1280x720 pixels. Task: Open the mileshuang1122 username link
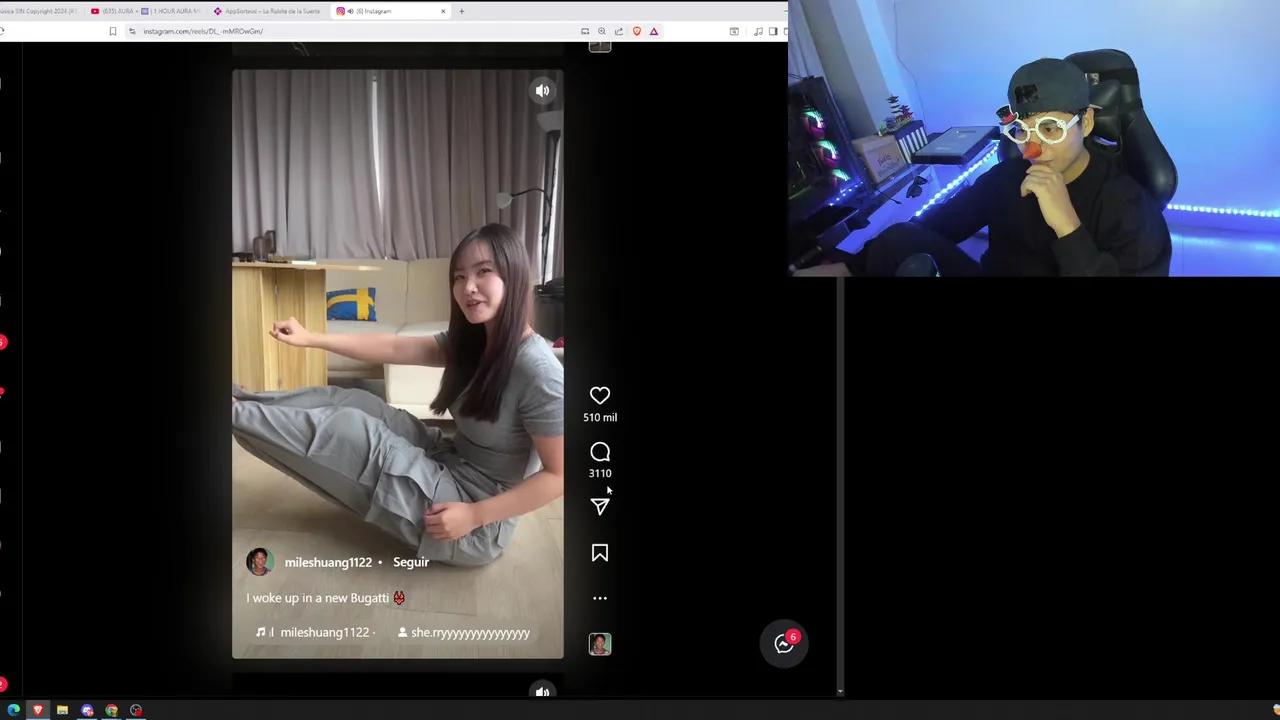[x=328, y=562]
